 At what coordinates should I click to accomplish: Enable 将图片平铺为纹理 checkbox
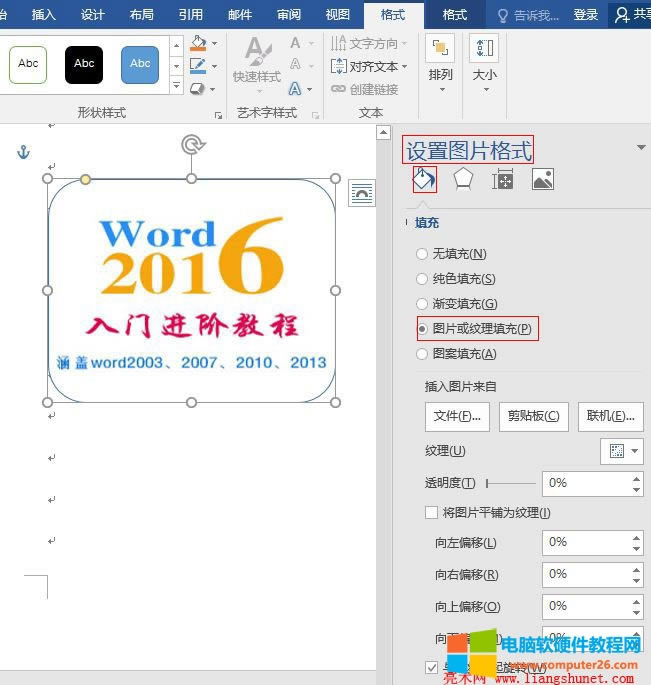[x=431, y=513]
